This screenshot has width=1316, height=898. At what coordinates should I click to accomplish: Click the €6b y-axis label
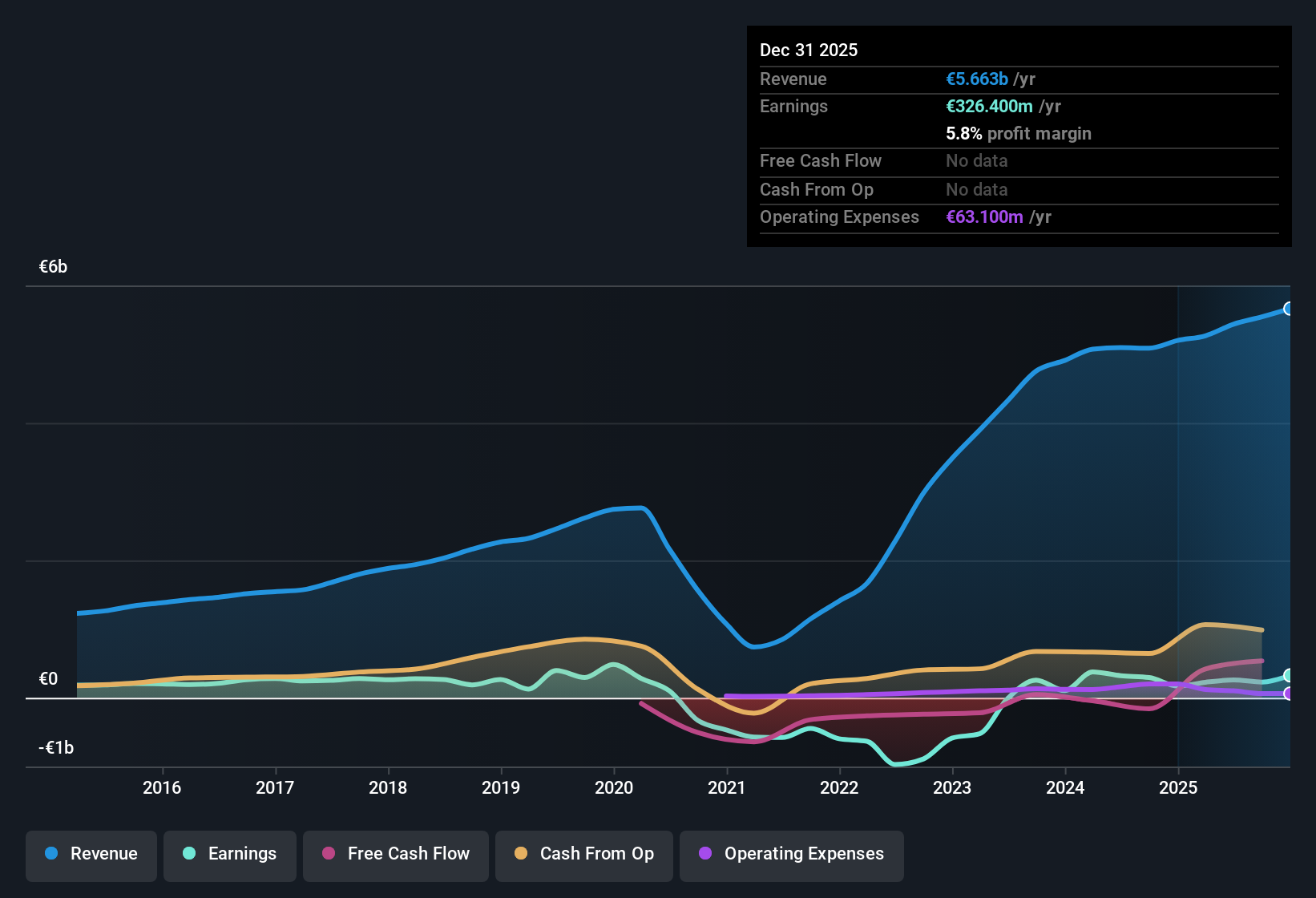(54, 267)
